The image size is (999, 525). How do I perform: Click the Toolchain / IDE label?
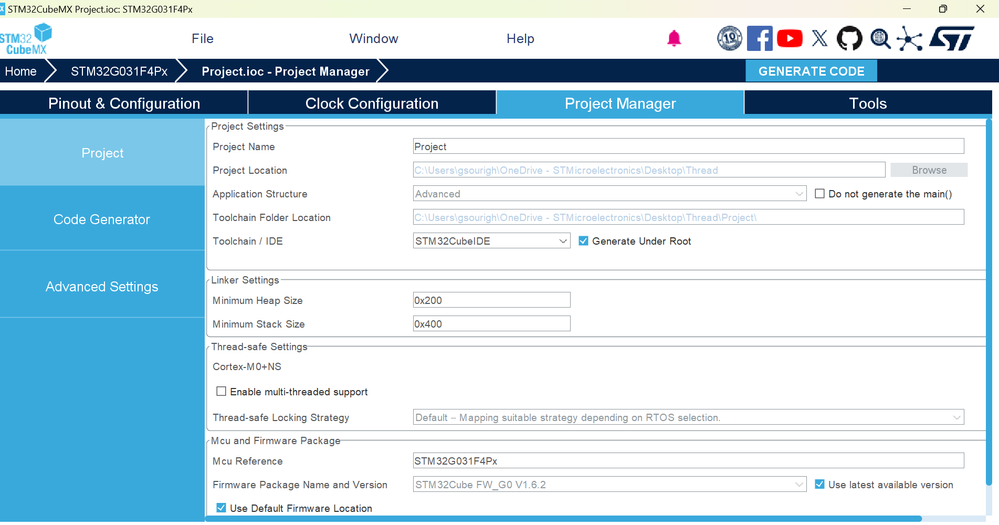click(247, 241)
